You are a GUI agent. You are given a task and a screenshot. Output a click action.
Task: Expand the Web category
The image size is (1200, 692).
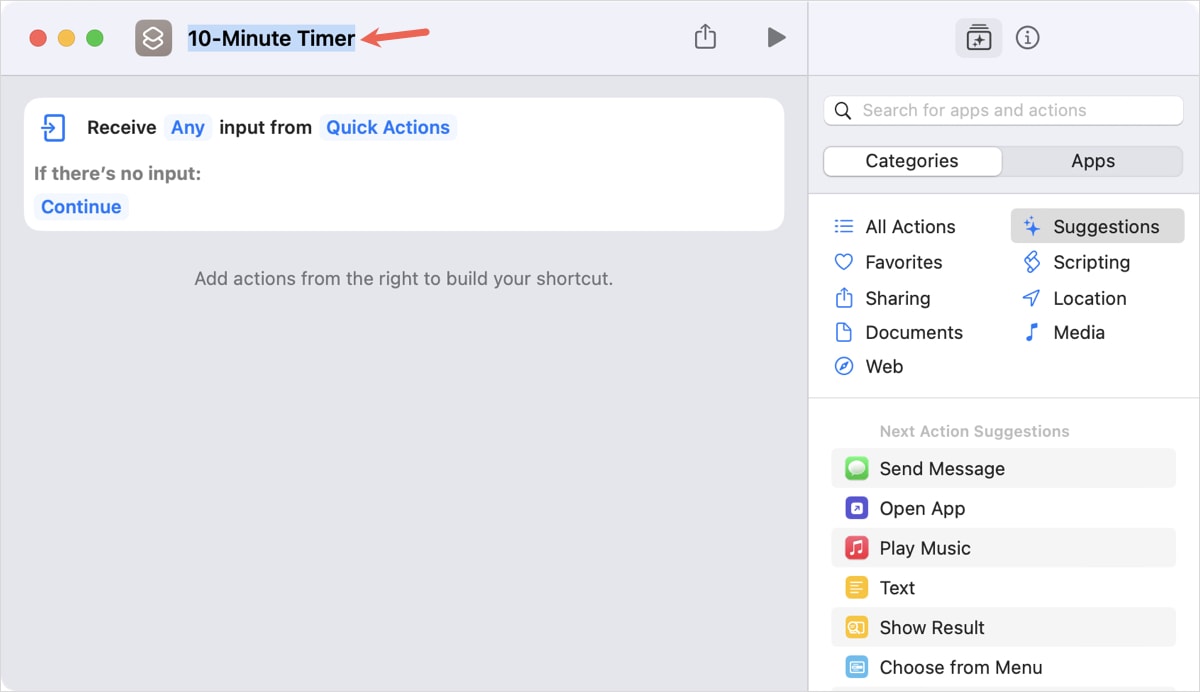(883, 366)
